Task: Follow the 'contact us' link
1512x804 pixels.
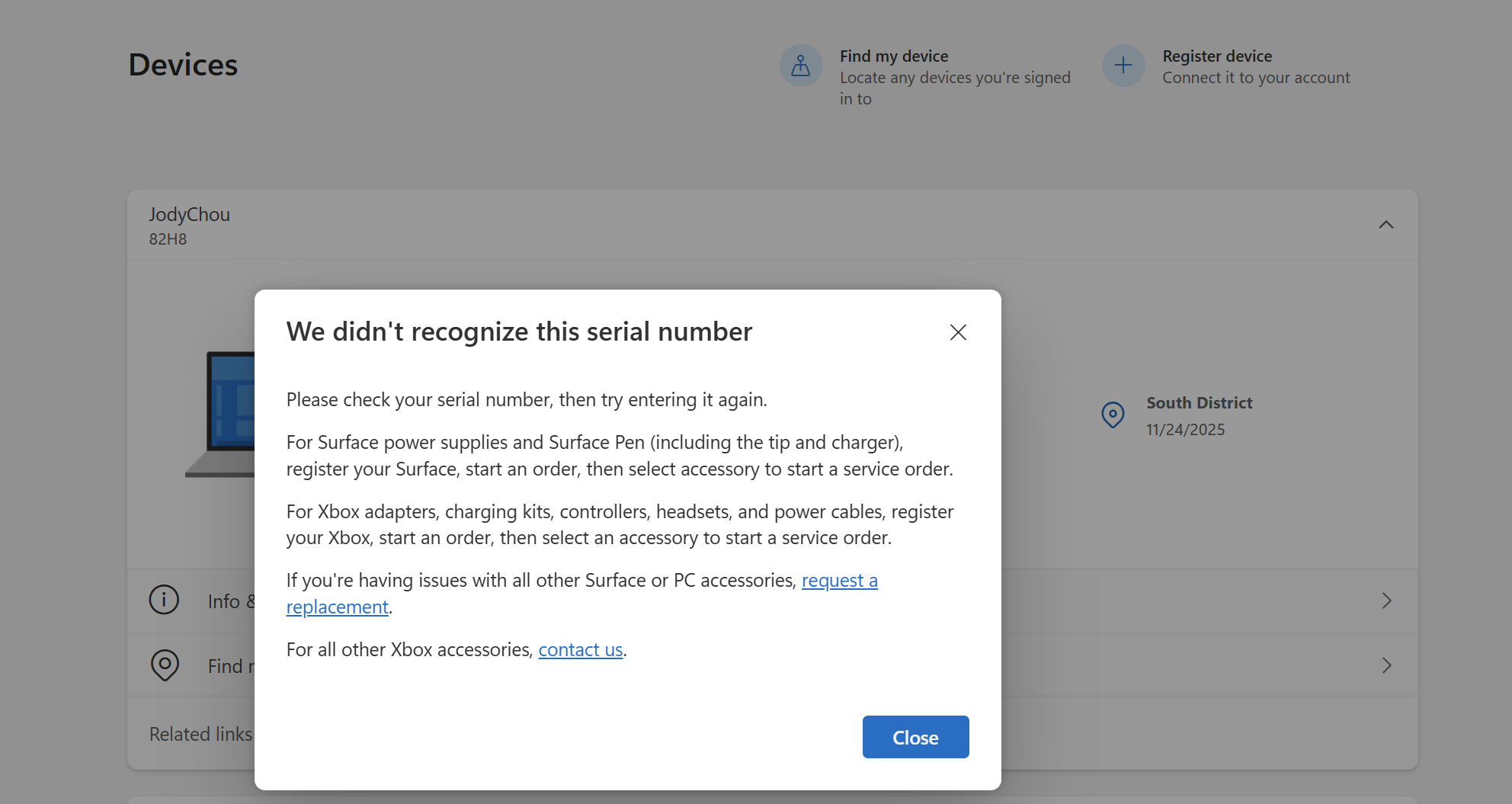Action: click(581, 650)
